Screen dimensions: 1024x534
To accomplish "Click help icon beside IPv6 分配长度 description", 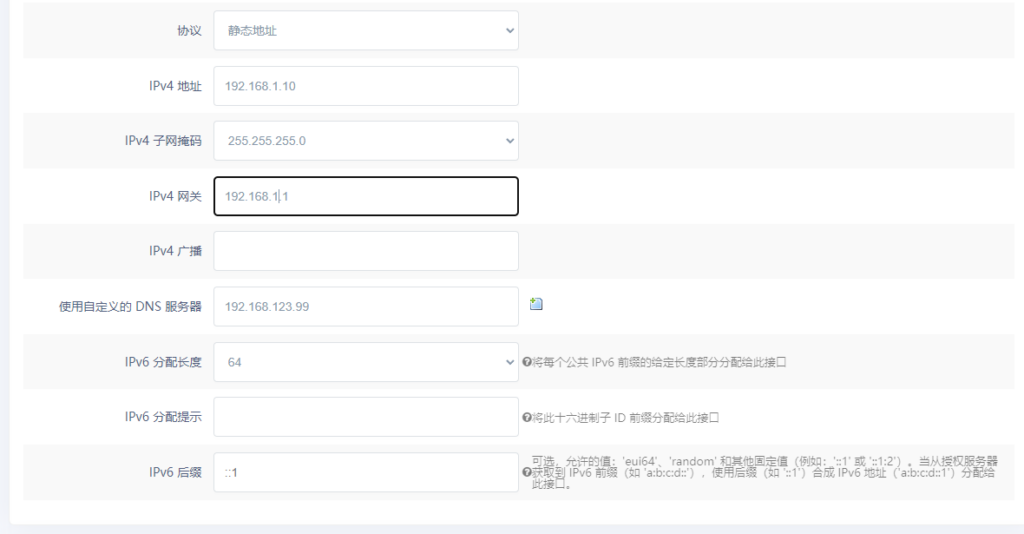I will (x=526, y=362).
